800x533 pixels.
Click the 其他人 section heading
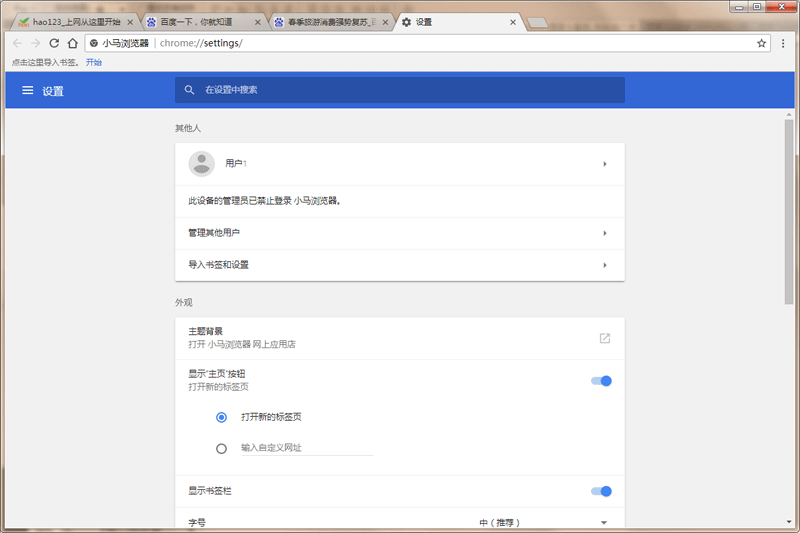point(188,128)
